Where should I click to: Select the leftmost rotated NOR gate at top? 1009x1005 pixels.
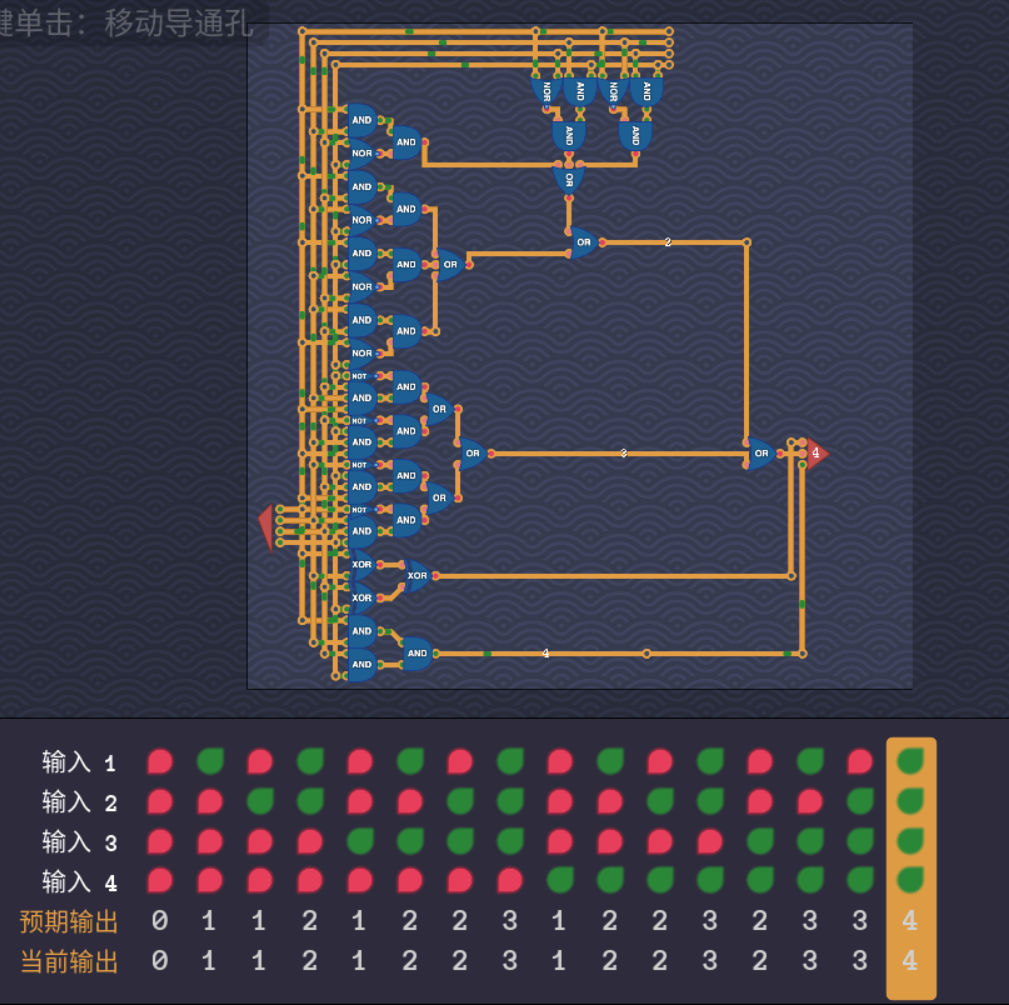(x=546, y=92)
